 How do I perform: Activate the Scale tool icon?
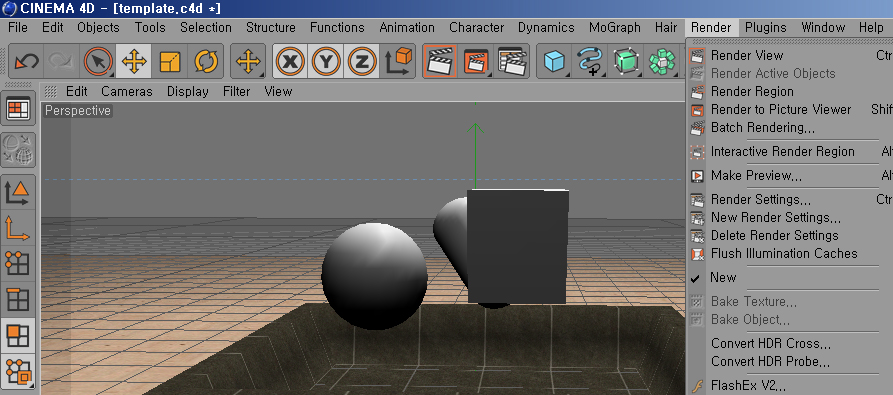coord(170,61)
